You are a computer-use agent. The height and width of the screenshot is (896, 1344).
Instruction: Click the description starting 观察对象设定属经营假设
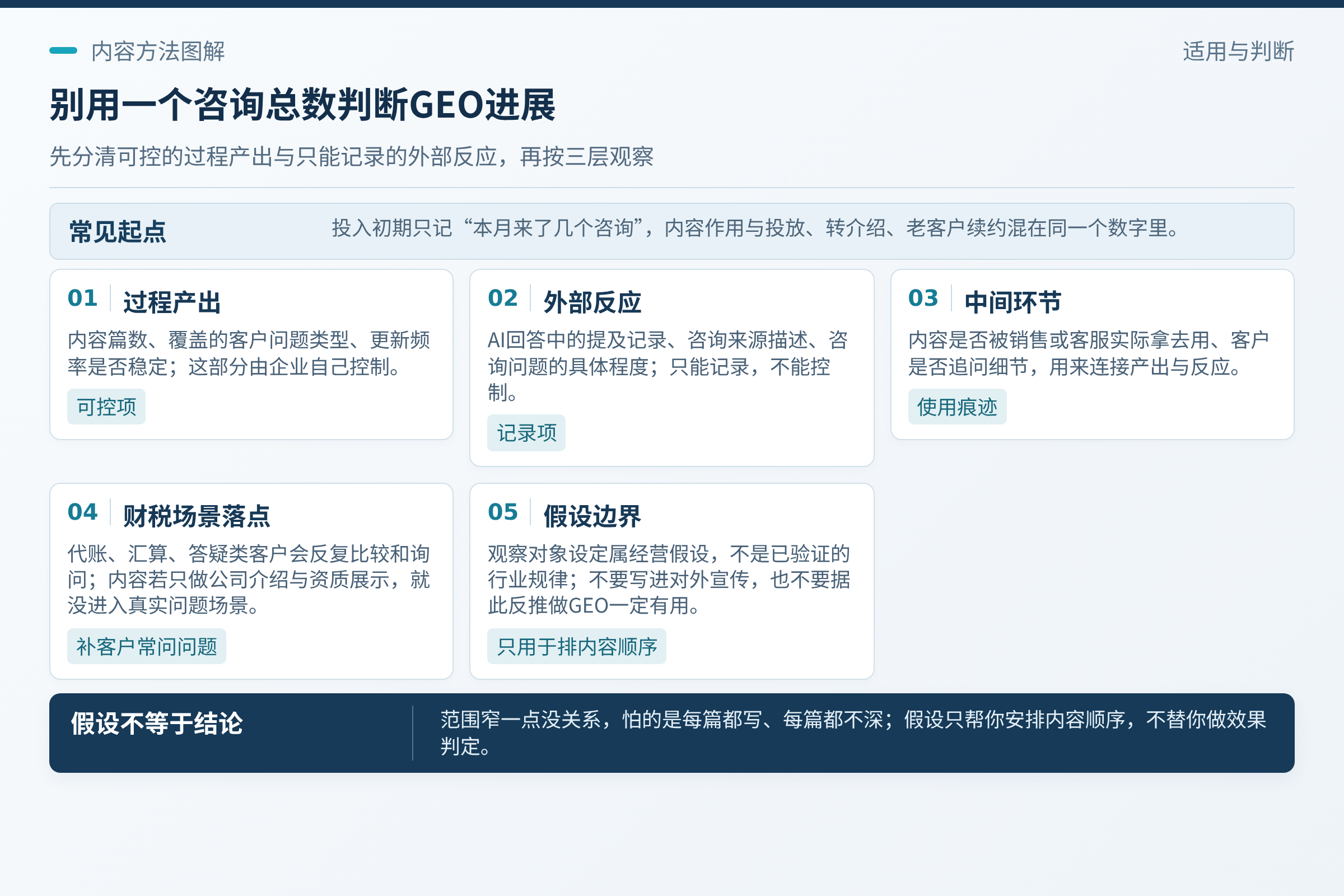coord(669,580)
